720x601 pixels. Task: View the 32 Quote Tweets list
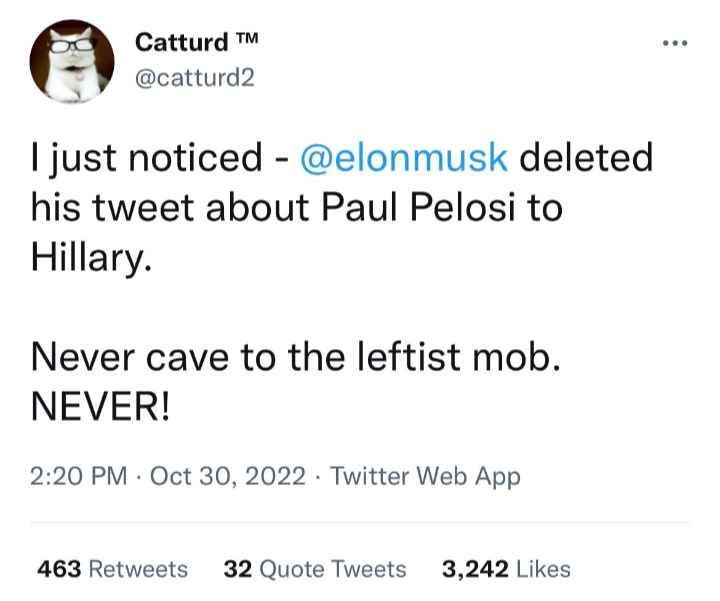[314, 569]
